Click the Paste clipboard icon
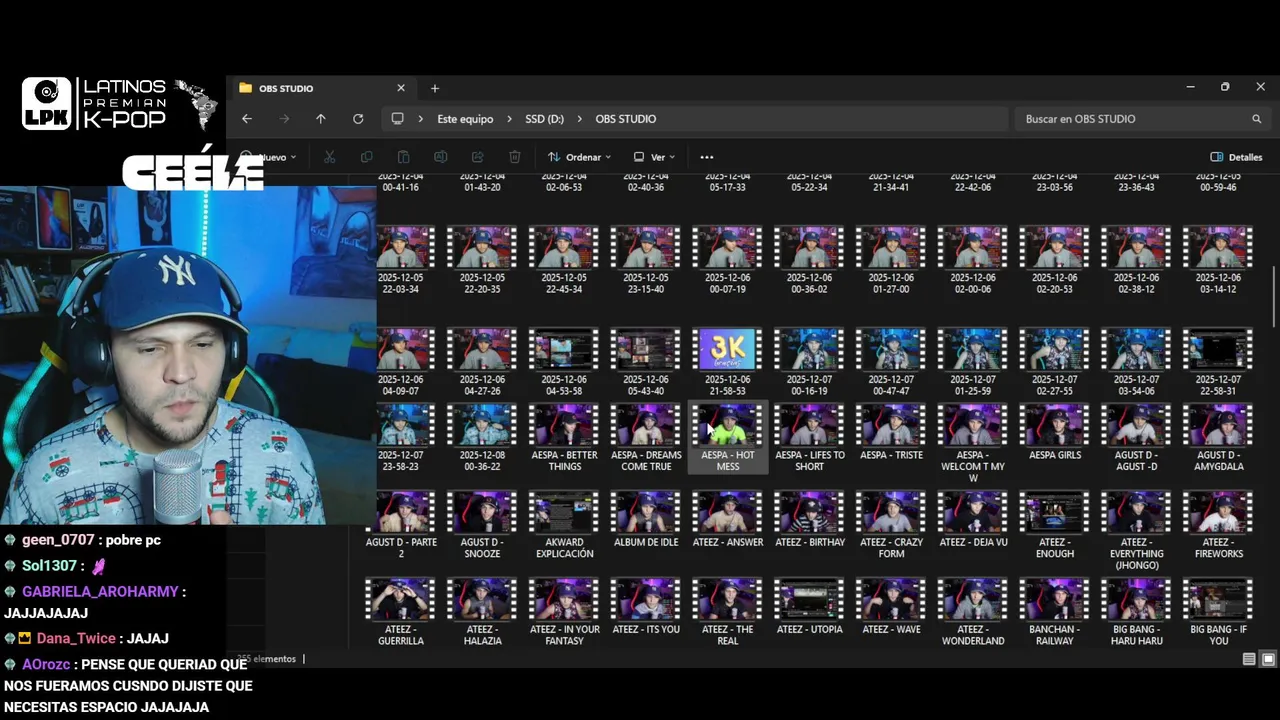 coord(403,157)
